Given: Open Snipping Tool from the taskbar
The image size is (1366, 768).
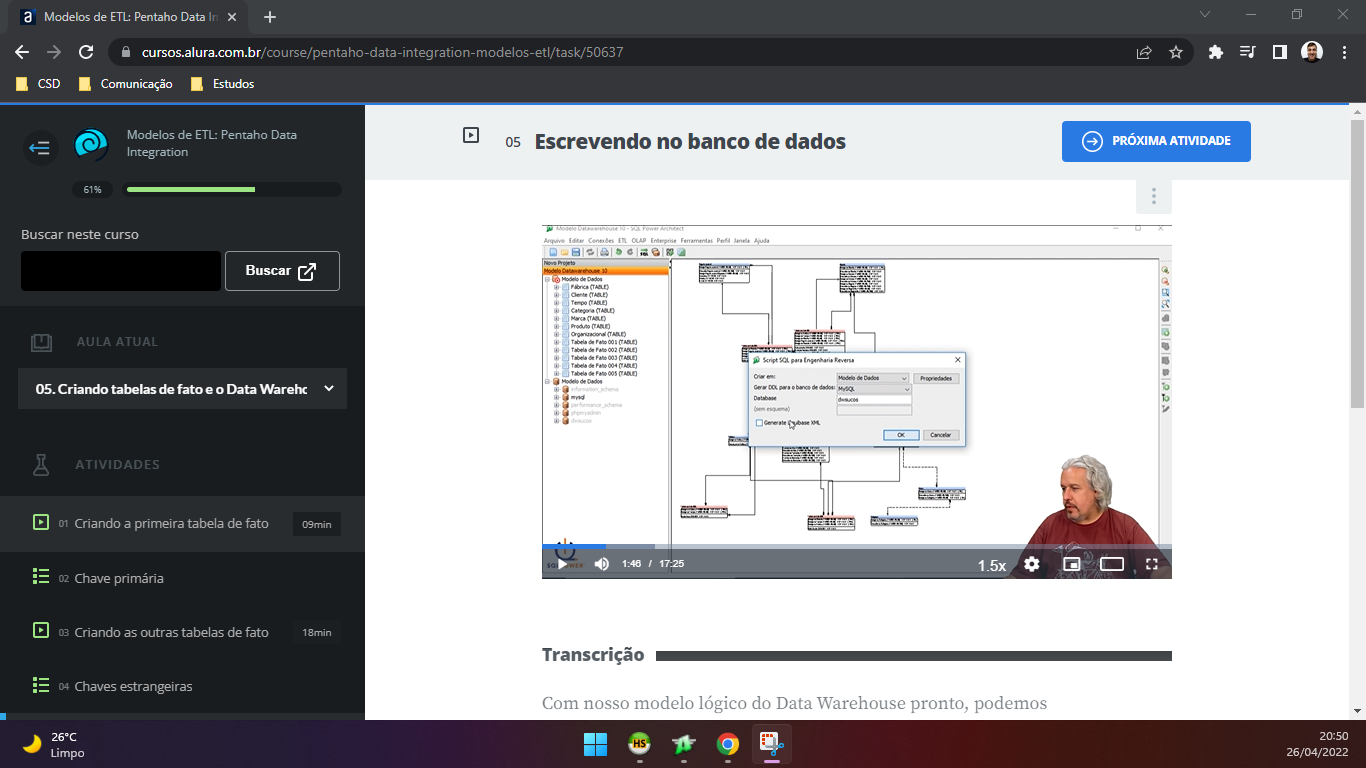Looking at the screenshot, I should click(771, 744).
